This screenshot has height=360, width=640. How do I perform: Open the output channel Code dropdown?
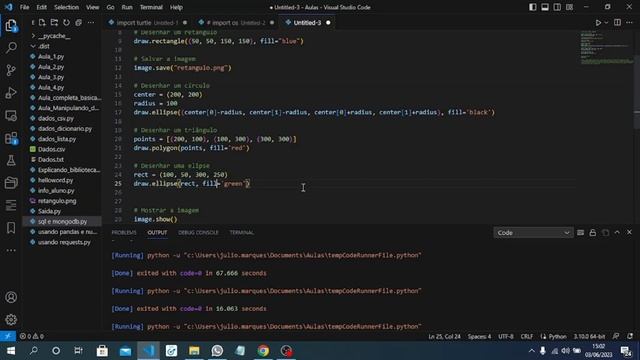click(x=533, y=233)
